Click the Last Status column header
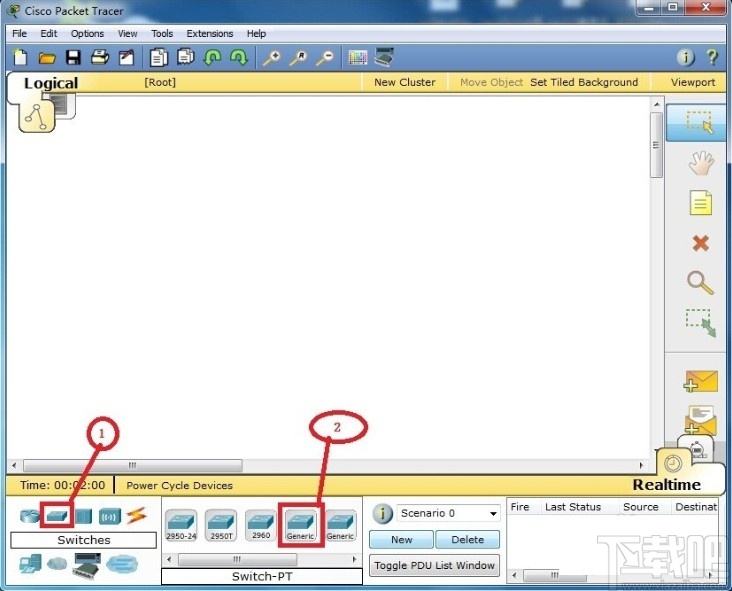 point(573,507)
